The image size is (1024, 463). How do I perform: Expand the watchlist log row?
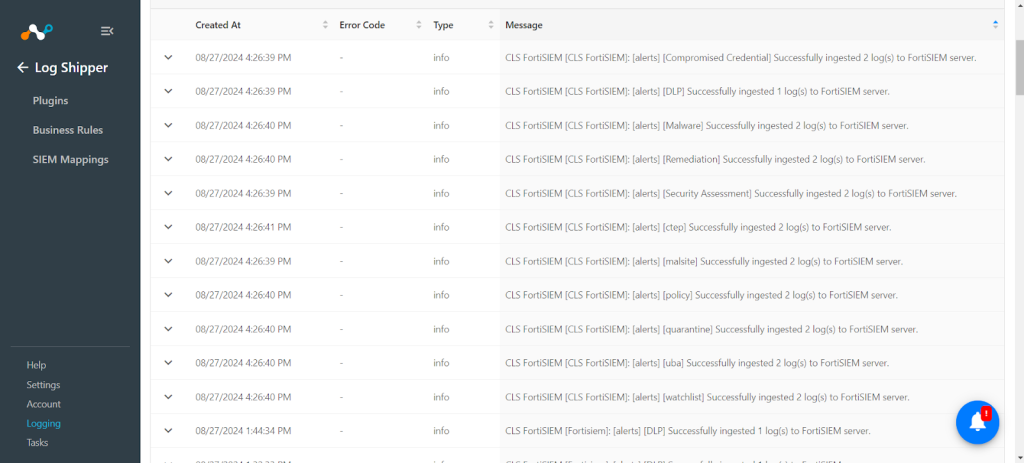168,397
